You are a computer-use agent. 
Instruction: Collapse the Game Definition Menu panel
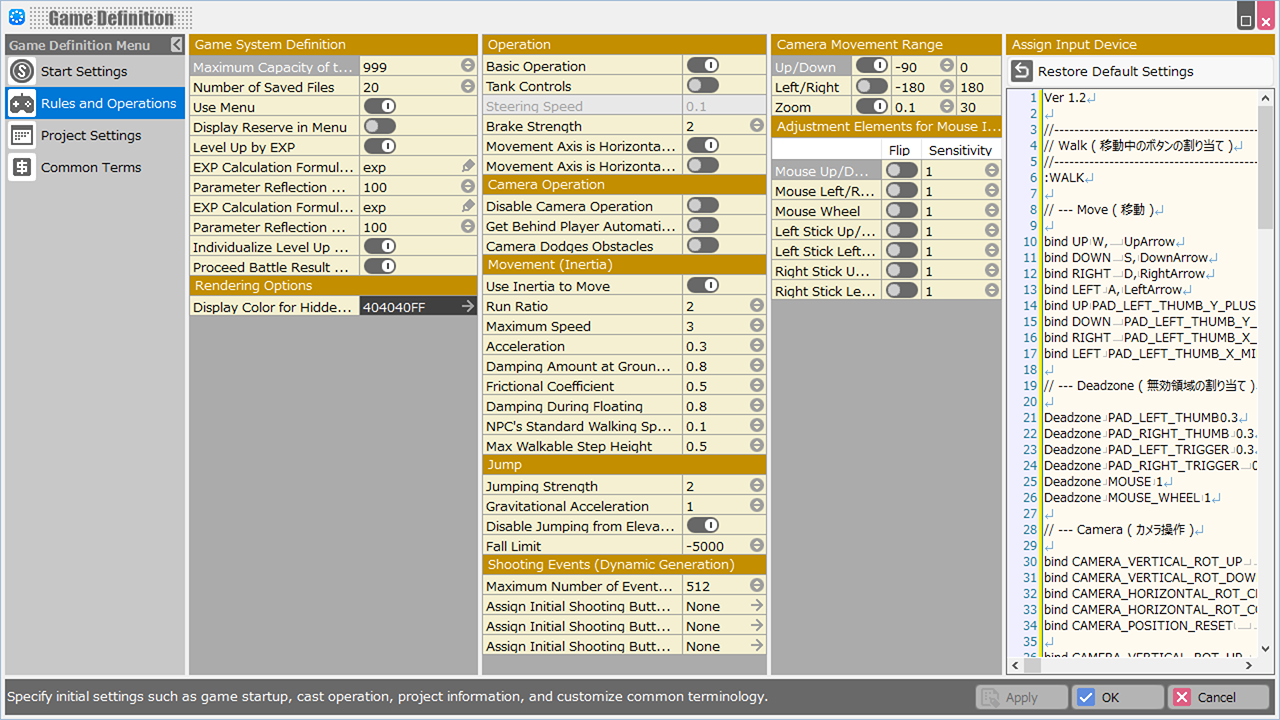tap(177, 45)
